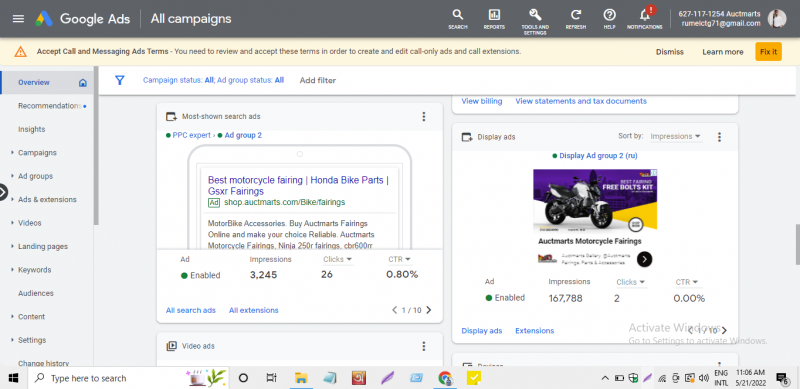Open Tools and Settings wrench
This screenshot has width=800, height=389.
(x=535, y=21)
